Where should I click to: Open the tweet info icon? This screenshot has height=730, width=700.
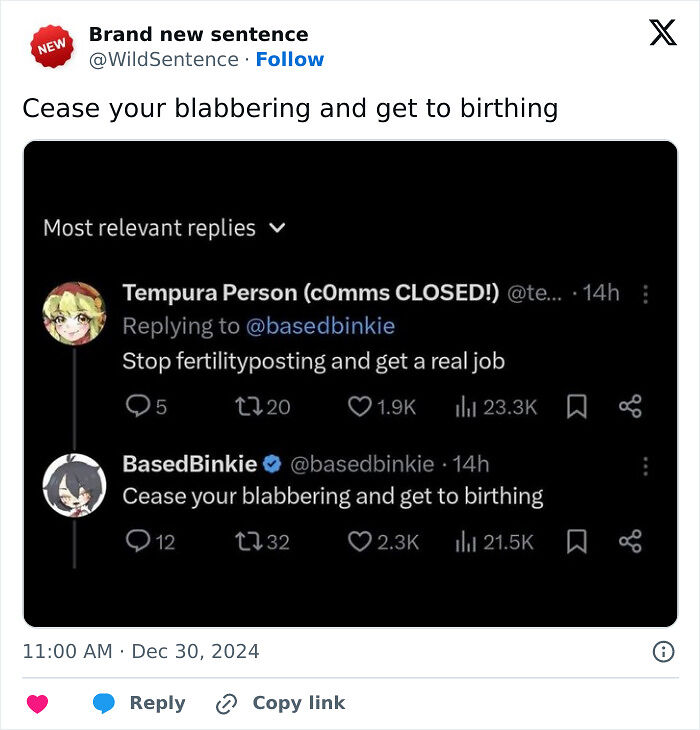[663, 652]
